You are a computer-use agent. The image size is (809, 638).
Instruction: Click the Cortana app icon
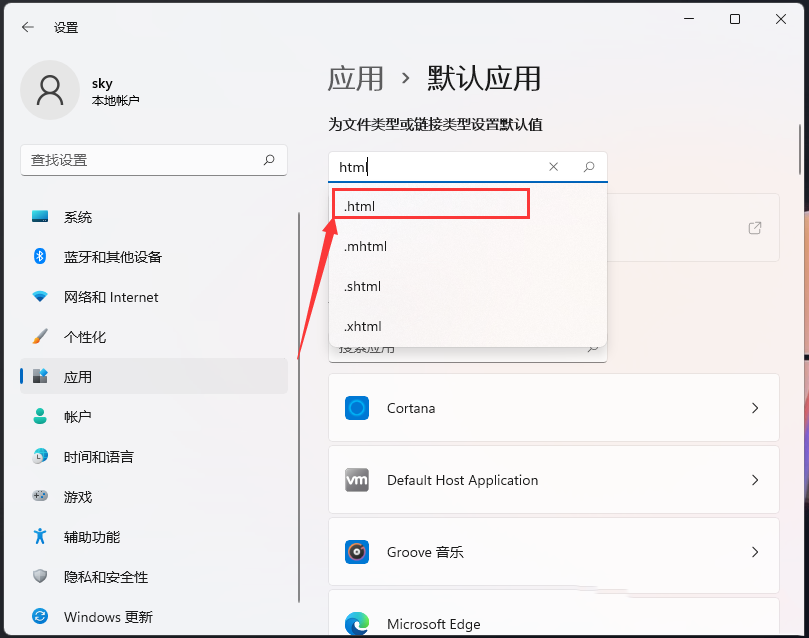[357, 408]
